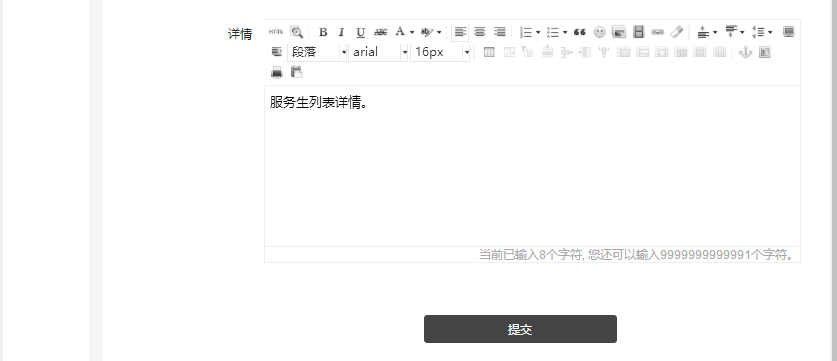Screen dimensions: 837x361
Task: Toggle bold formatting
Action: point(323,32)
